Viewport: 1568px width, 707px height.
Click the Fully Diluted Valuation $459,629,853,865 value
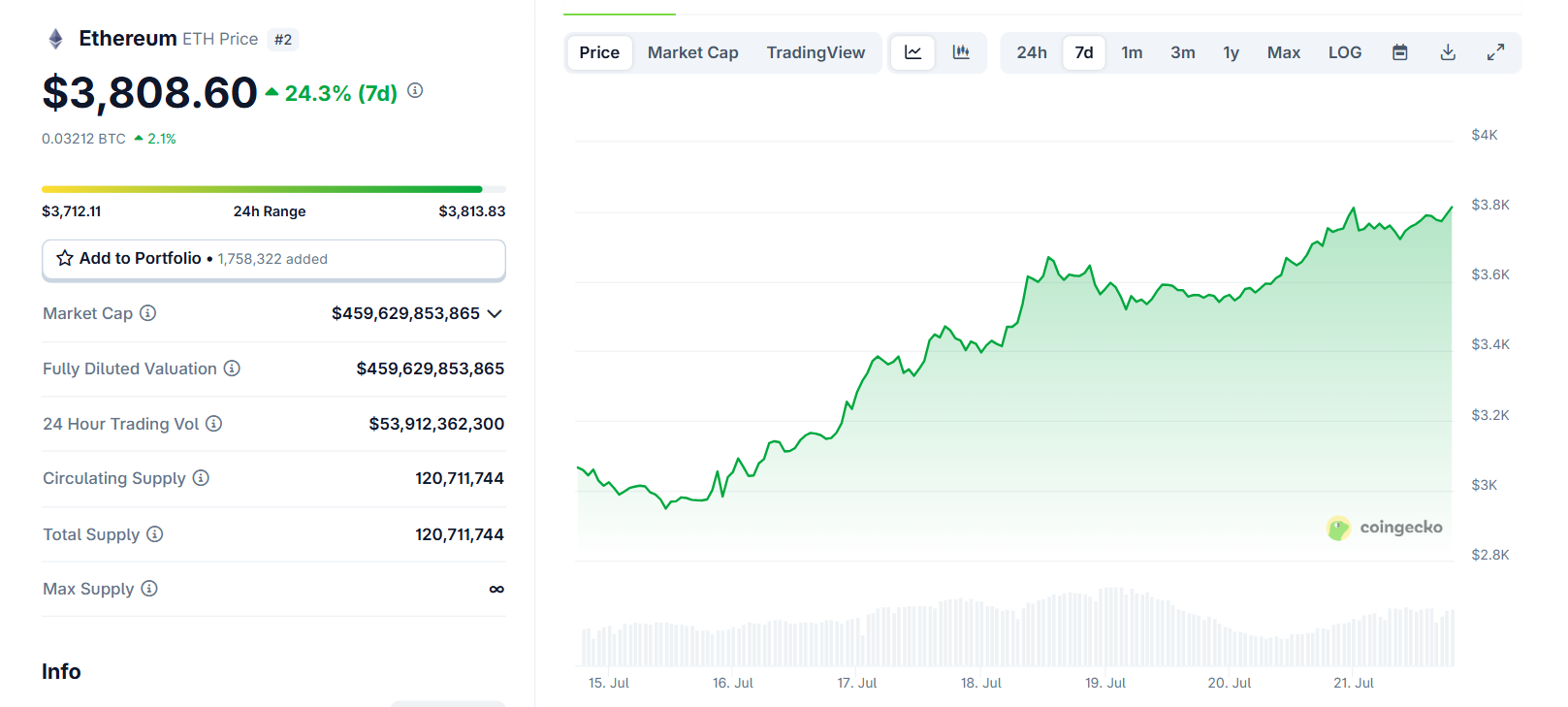[x=430, y=369]
